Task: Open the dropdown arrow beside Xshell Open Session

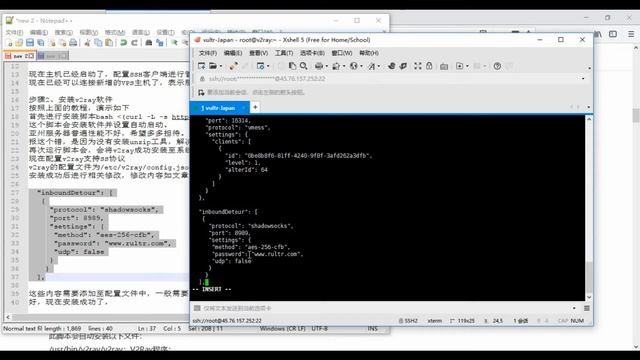Action: point(221,66)
